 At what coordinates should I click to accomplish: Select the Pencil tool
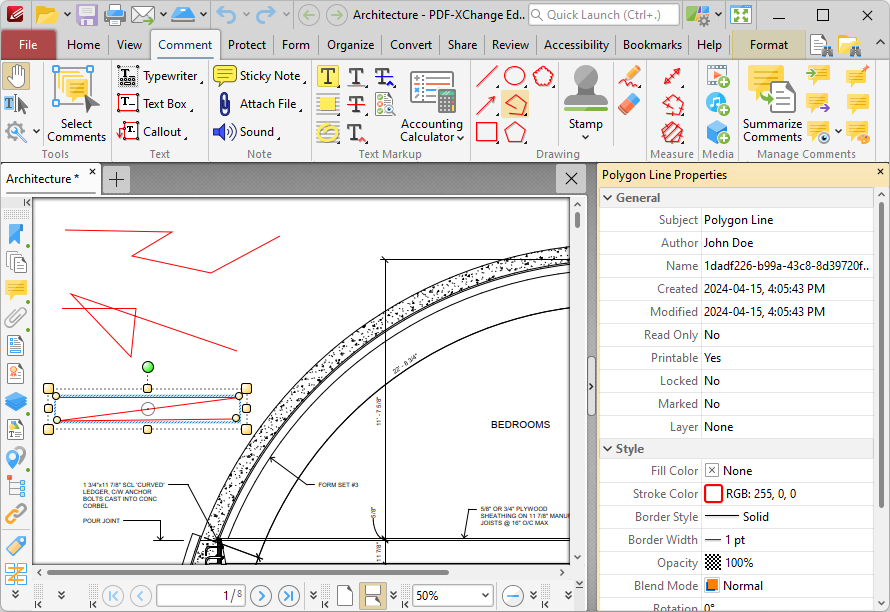click(x=629, y=76)
